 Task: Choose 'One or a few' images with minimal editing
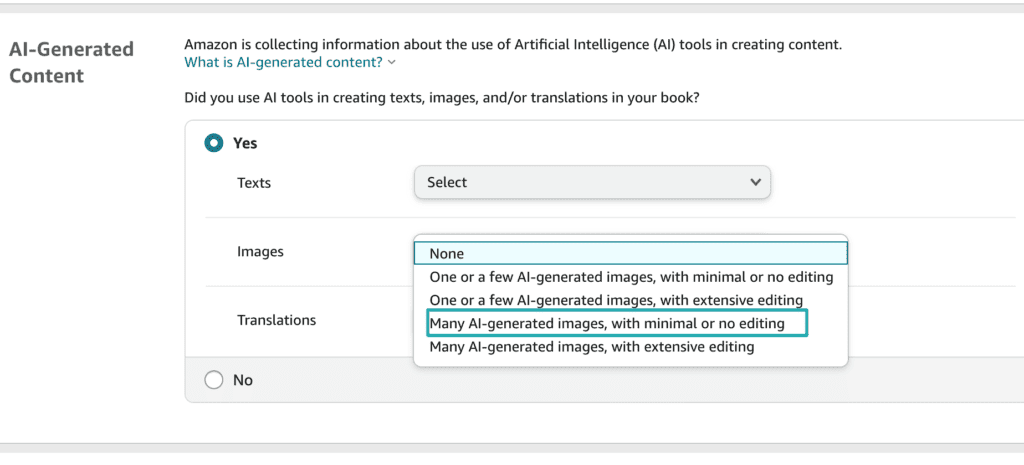point(631,277)
